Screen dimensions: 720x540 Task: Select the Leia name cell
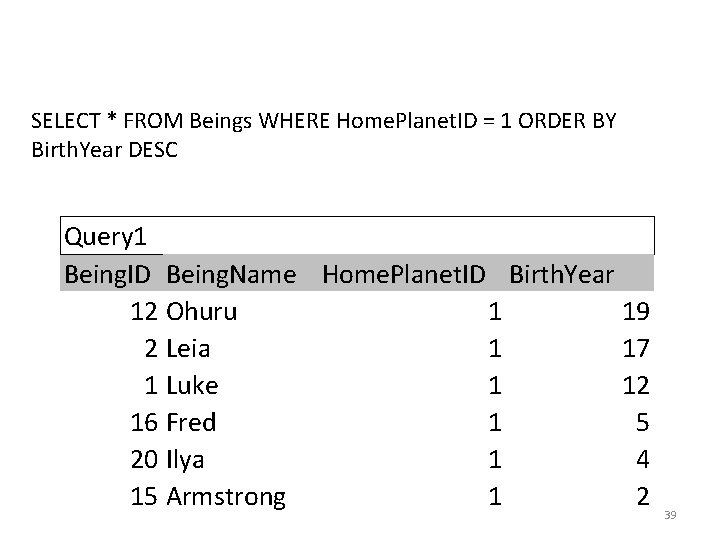[x=188, y=349]
